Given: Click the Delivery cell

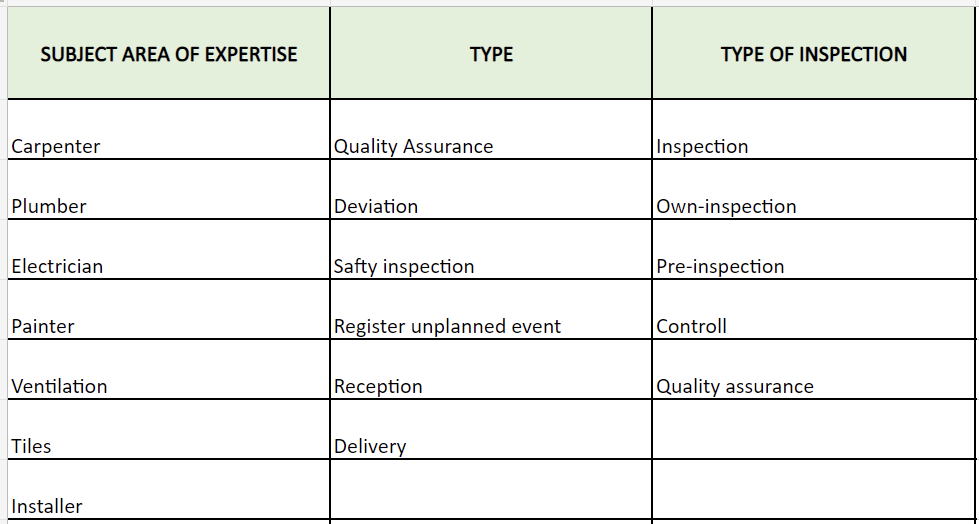Looking at the screenshot, I should click(491, 429).
